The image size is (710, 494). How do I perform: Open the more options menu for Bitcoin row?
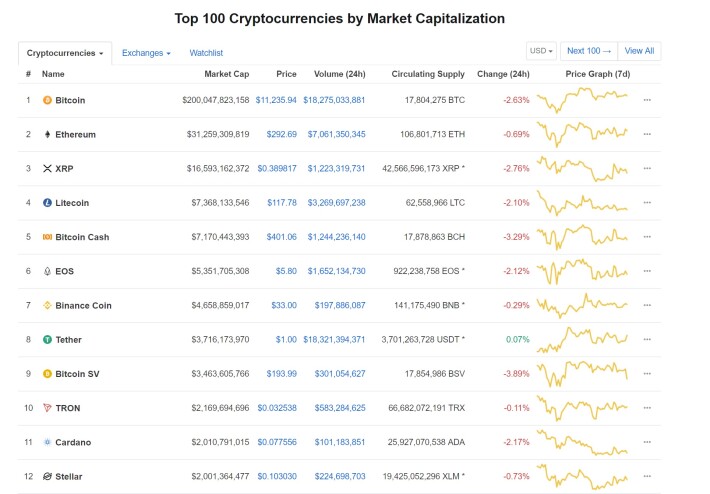[x=647, y=100]
